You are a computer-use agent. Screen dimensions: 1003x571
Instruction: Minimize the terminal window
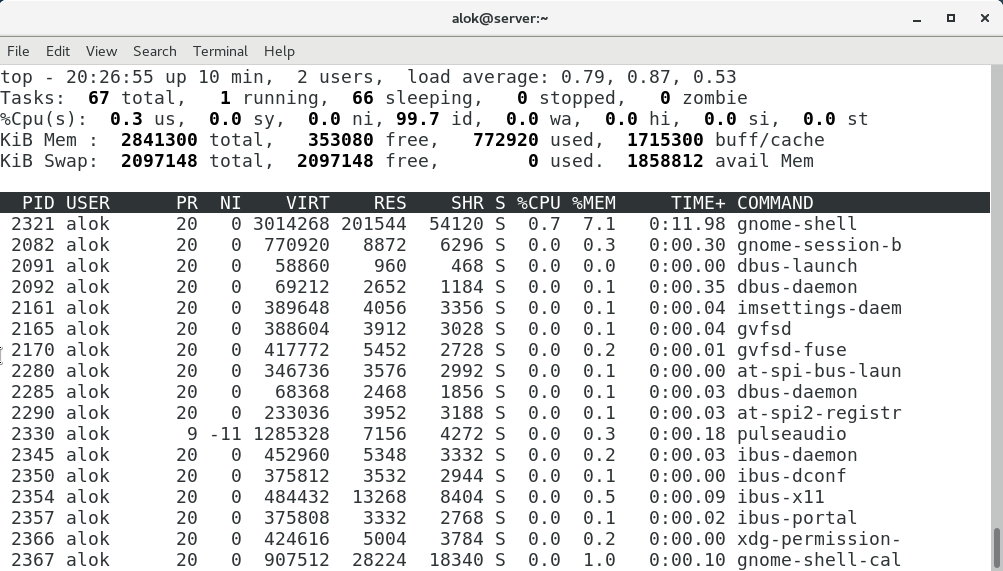tap(917, 19)
